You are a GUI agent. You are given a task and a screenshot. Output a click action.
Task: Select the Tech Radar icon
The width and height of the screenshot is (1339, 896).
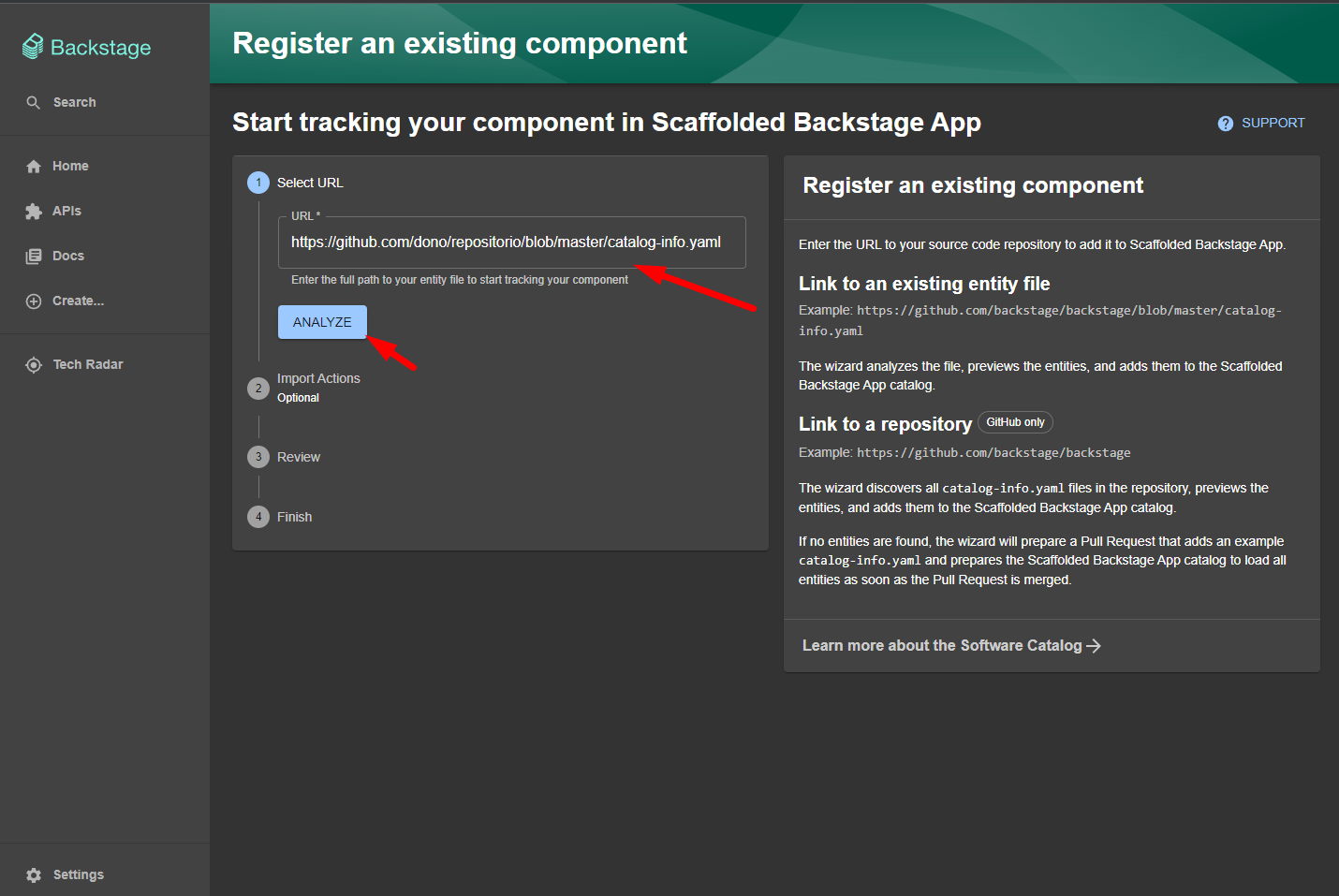34,364
